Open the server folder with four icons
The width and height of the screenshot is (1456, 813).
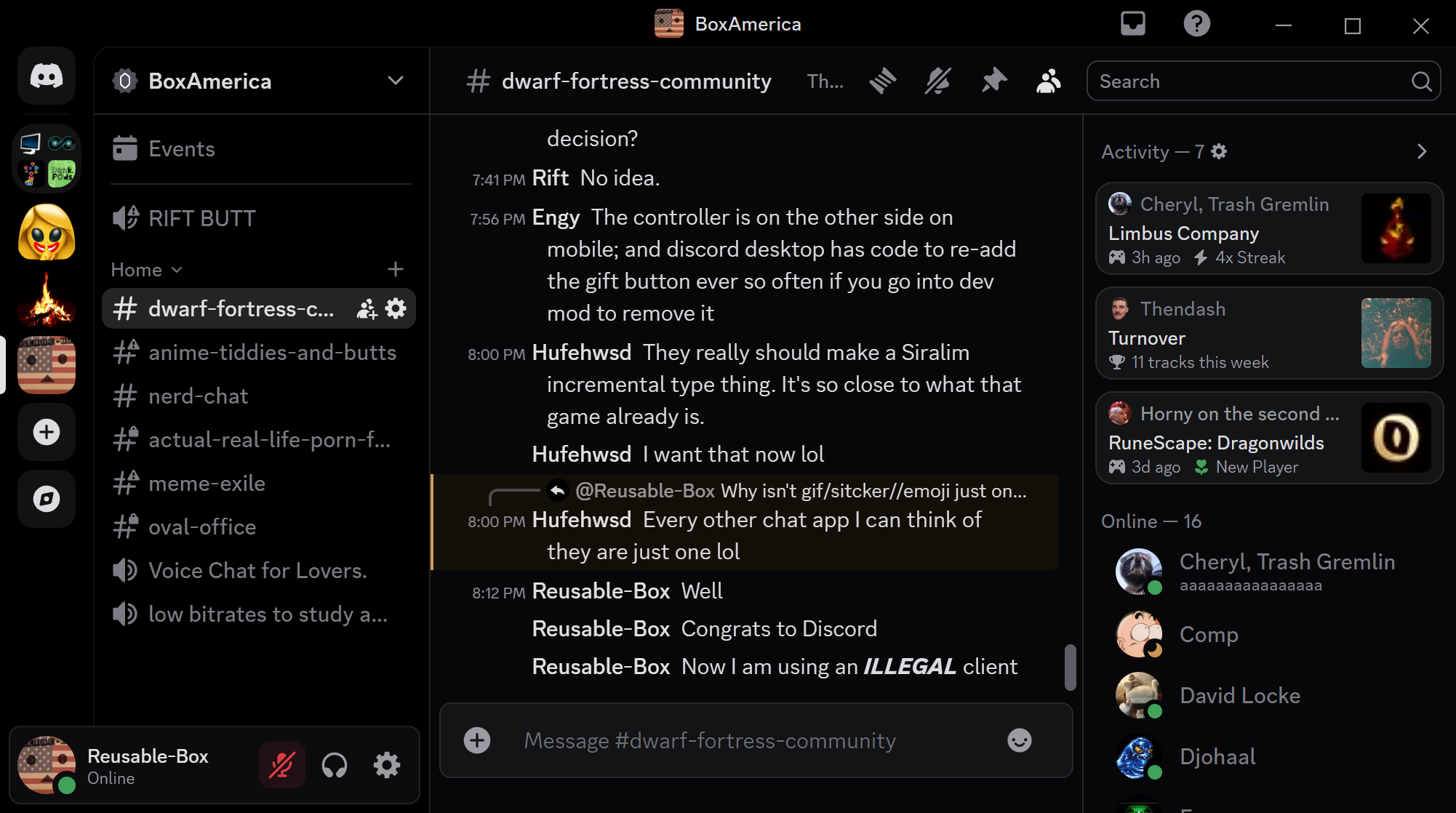pos(47,159)
